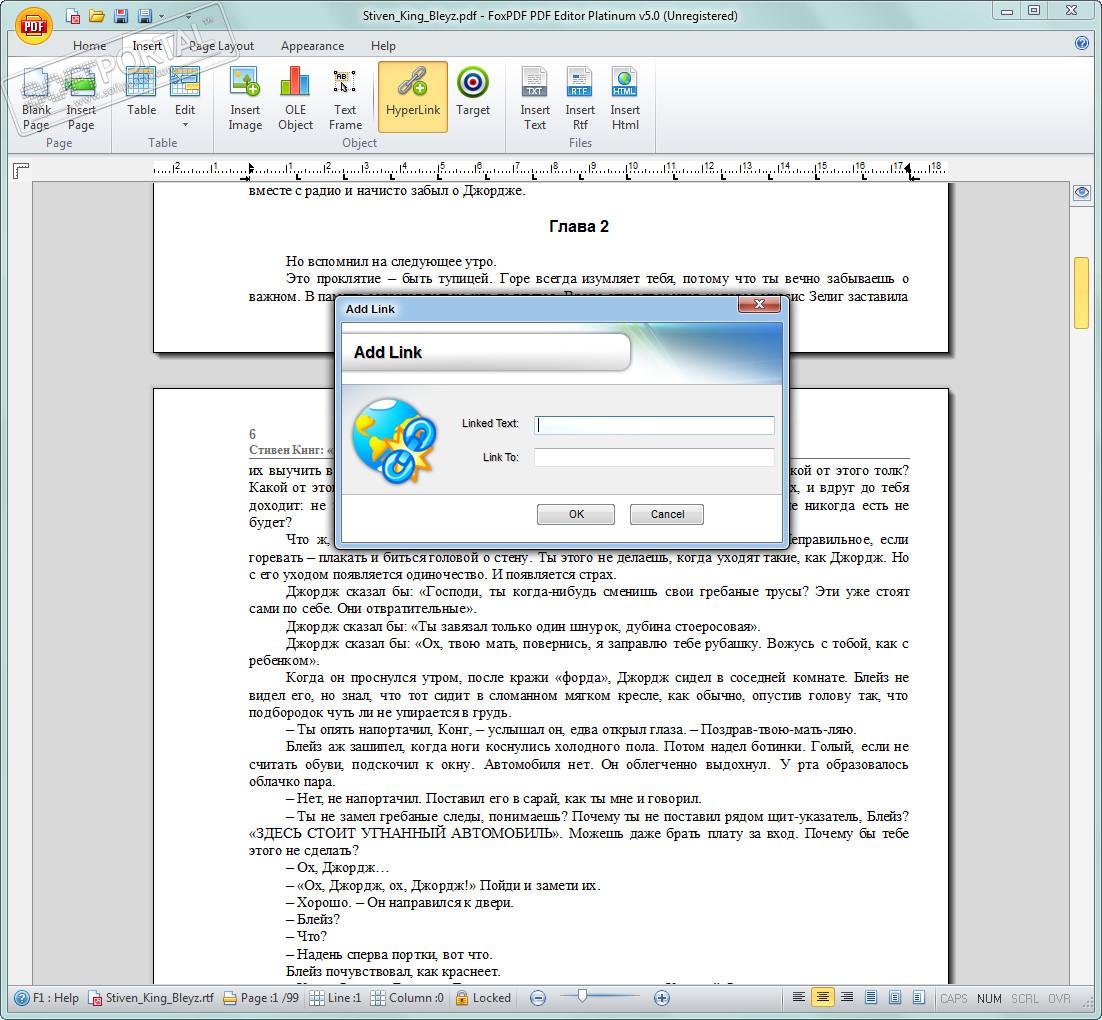
Task: Close the Add Link dialog with red X
Action: [x=759, y=304]
